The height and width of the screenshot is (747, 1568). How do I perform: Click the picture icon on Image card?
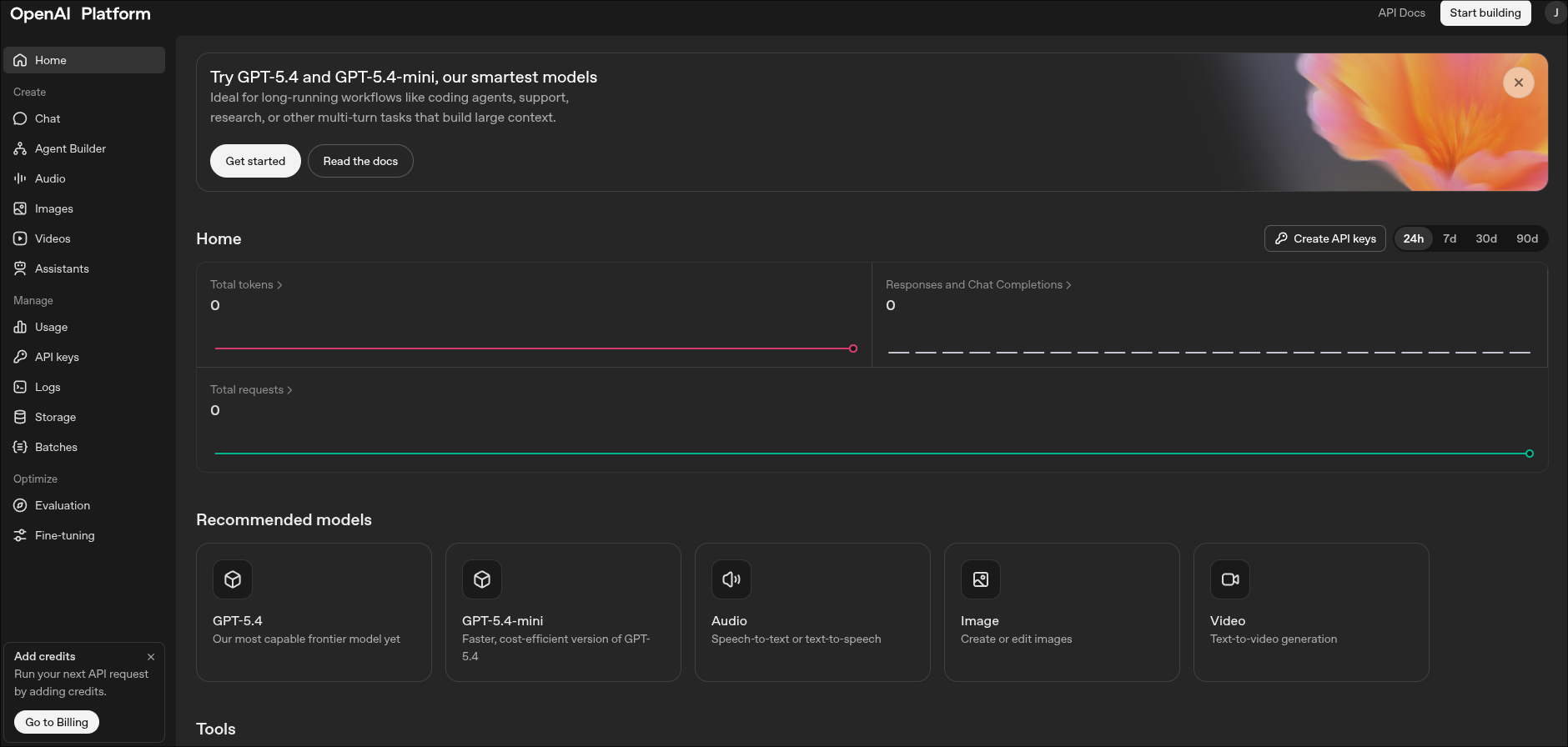coord(981,579)
